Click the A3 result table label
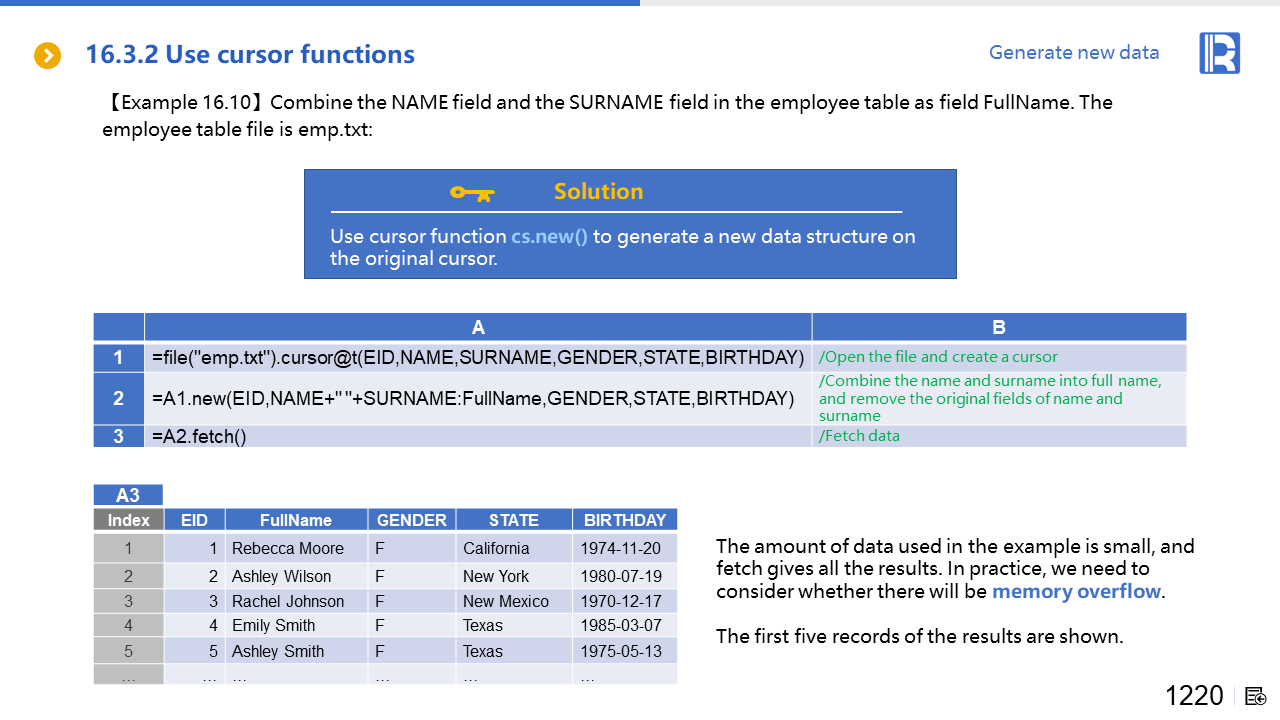Viewport: 1280px width, 720px height. click(128, 495)
